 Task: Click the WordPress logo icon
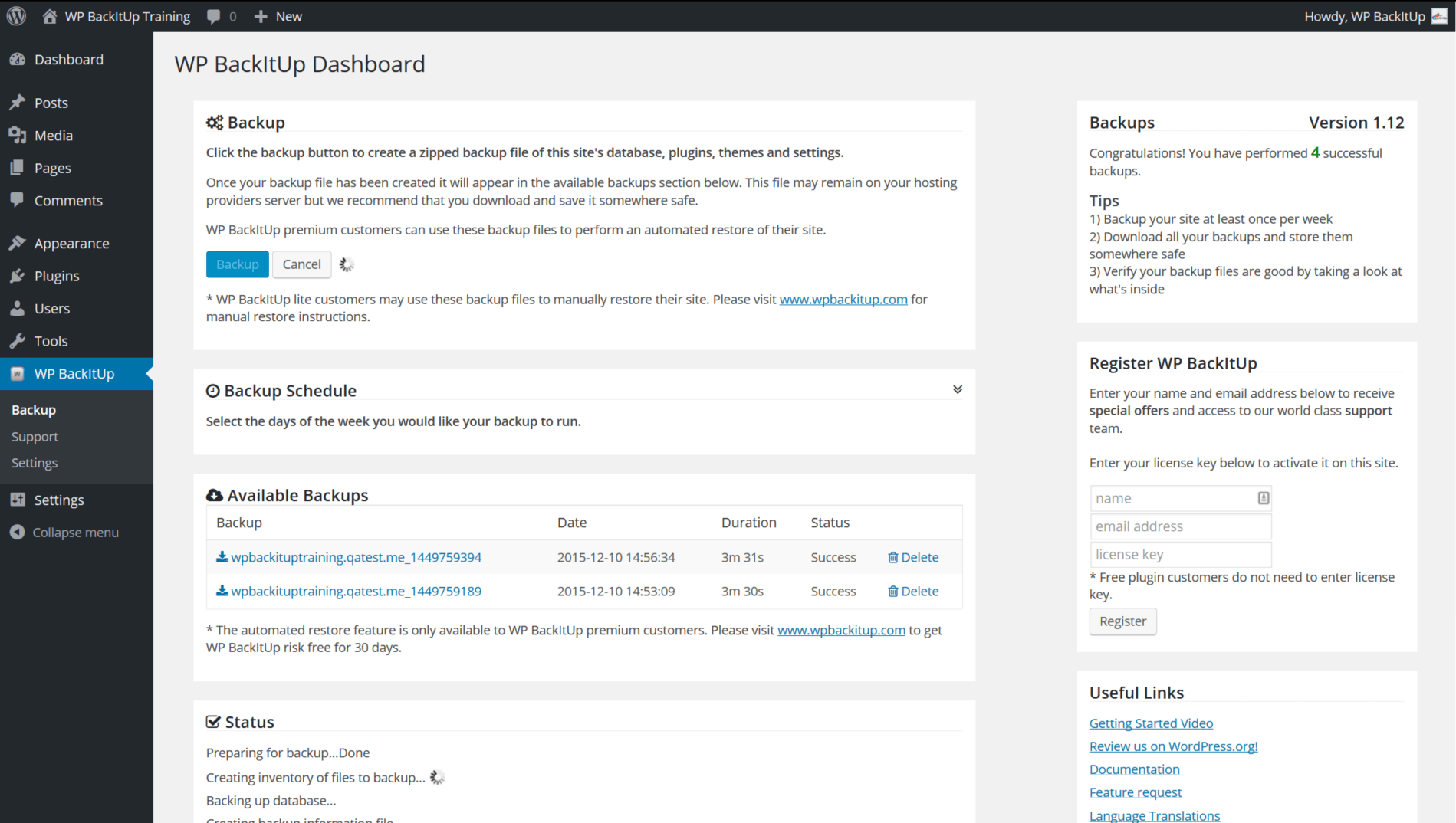(x=17, y=16)
